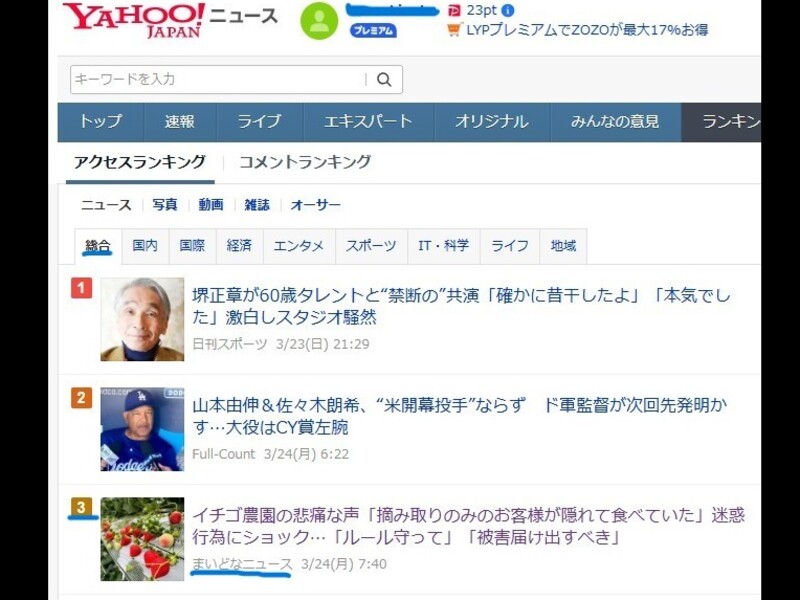Click the Dodgers manager thumbnail image
The width and height of the screenshot is (800, 600).
pyautogui.click(x=142, y=429)
